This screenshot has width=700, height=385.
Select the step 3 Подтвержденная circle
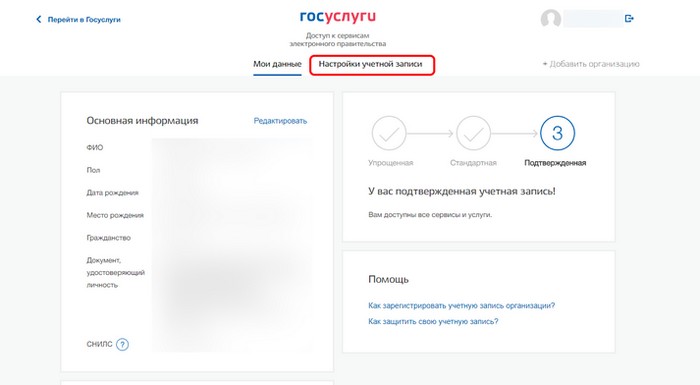pos(557,133)
